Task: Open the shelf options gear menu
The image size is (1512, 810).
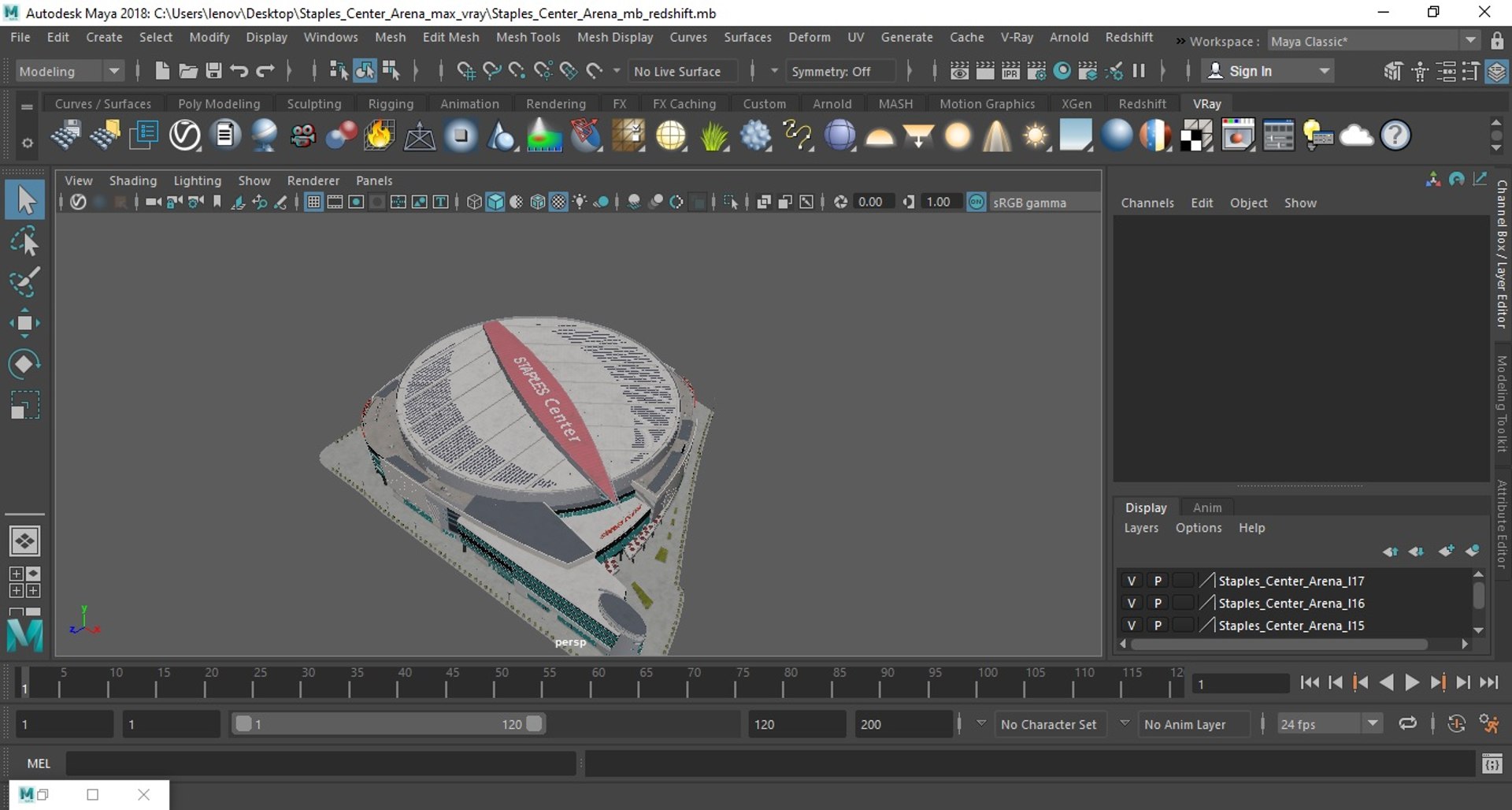Action: click(28, 143)
